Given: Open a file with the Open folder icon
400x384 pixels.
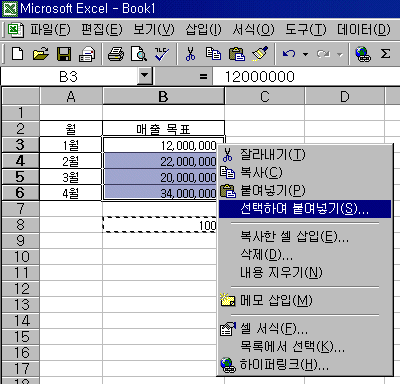Looking at the screenshot, I should (x=40, y=53).
